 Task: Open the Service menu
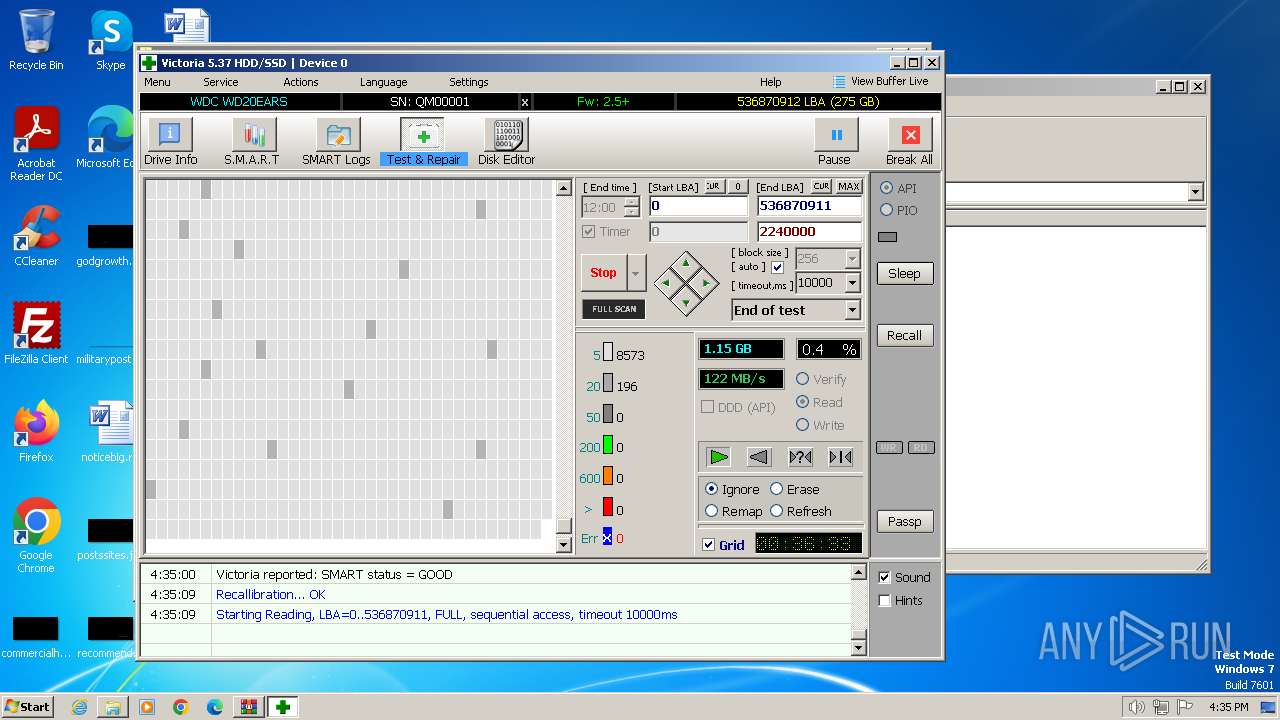[221, 82]
